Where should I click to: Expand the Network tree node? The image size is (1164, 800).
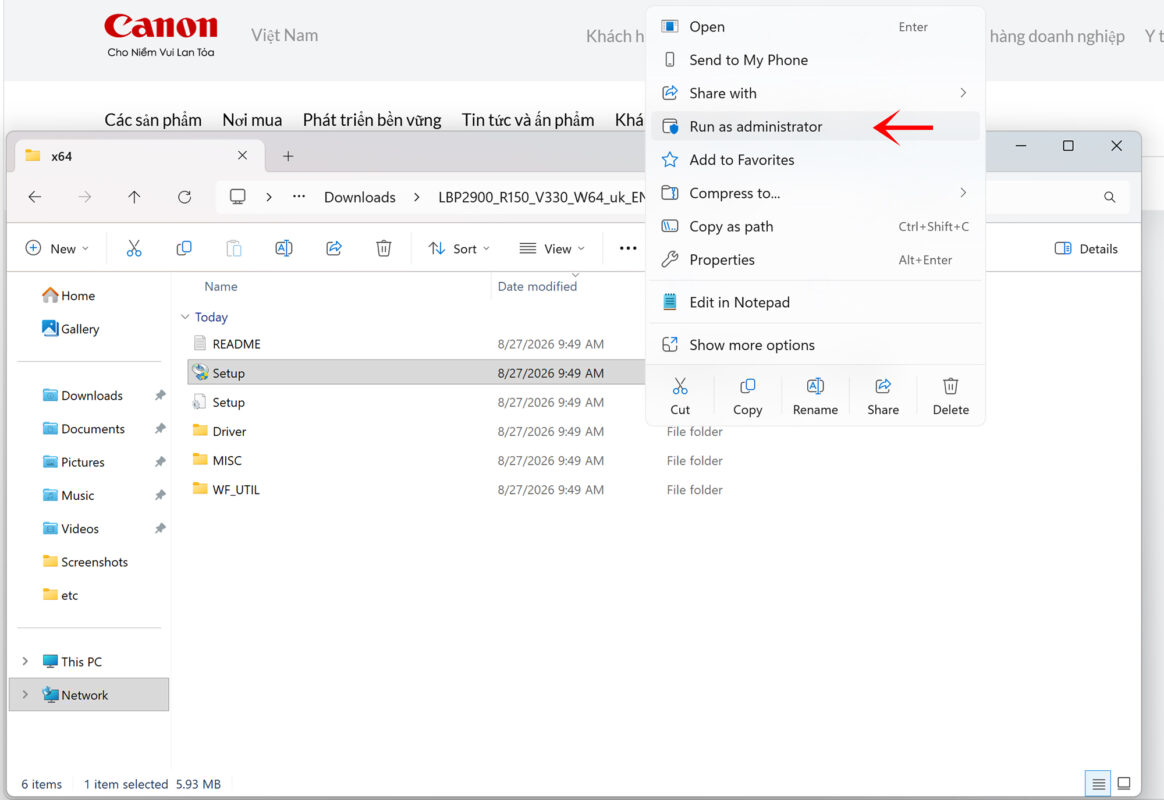(25, 695)
